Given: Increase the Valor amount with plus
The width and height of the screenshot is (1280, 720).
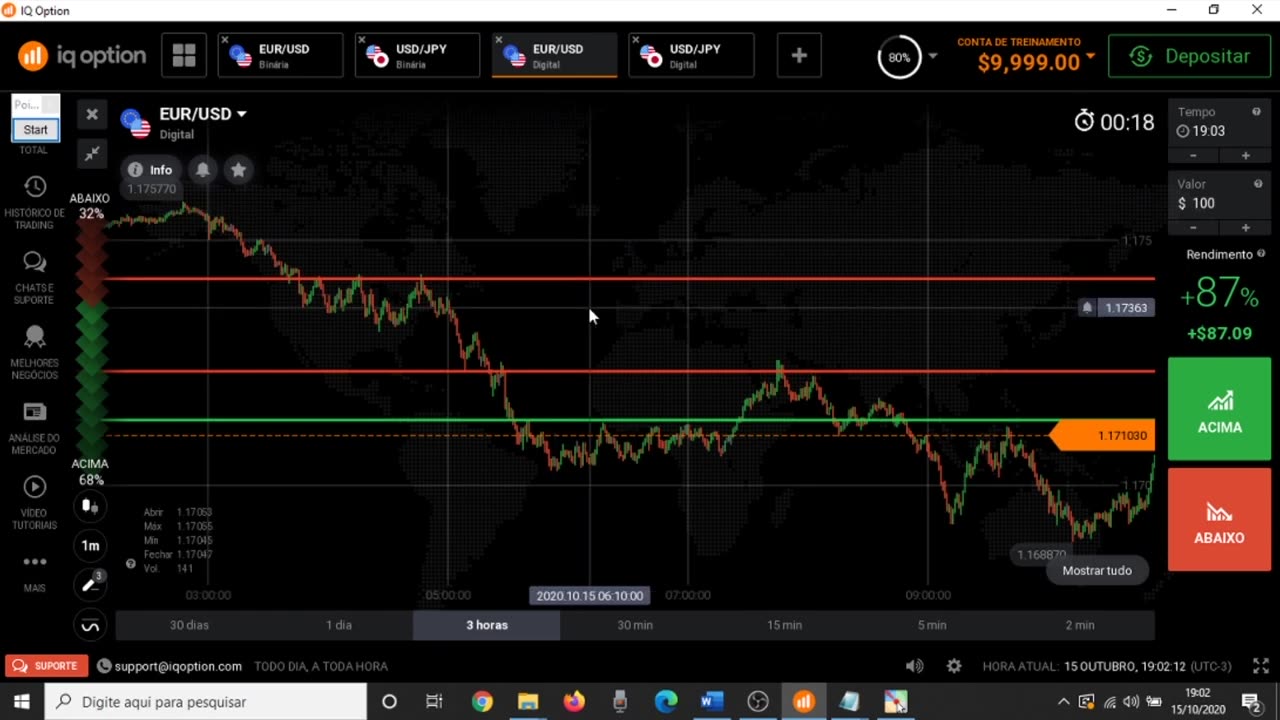Looking at the screenshot, I should coord(1245,228).
